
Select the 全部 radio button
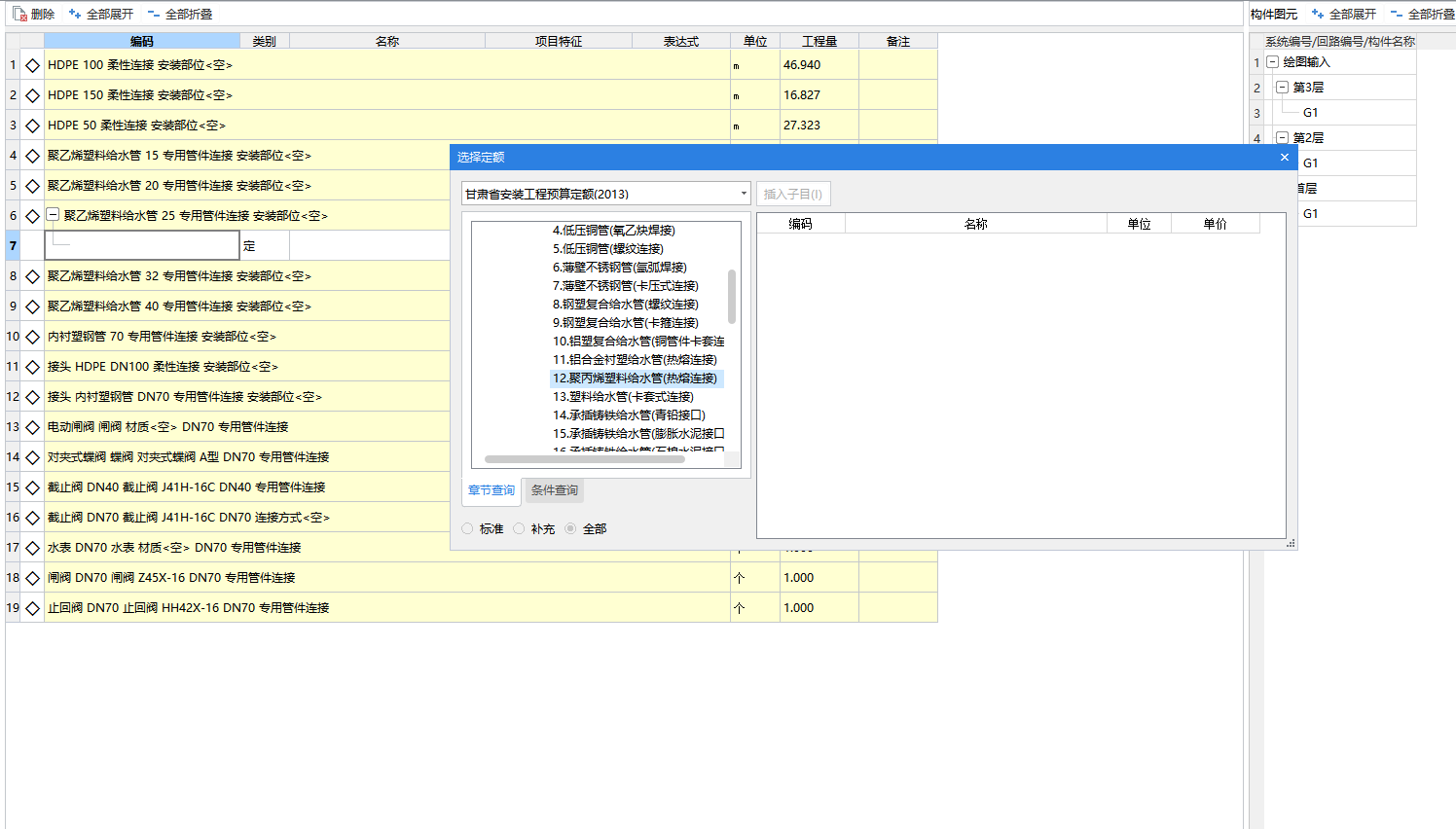point(570,528)
